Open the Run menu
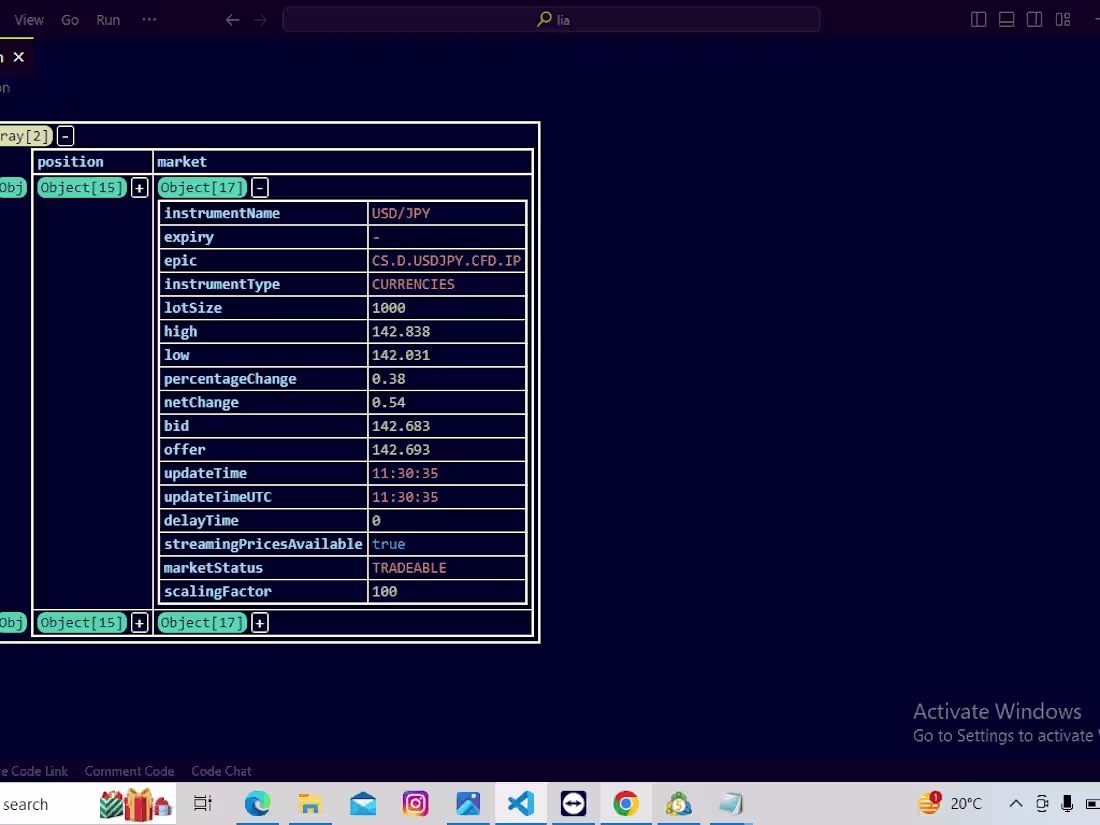The width and height of the screenshot is (1100, 825). tap(107, 19)
